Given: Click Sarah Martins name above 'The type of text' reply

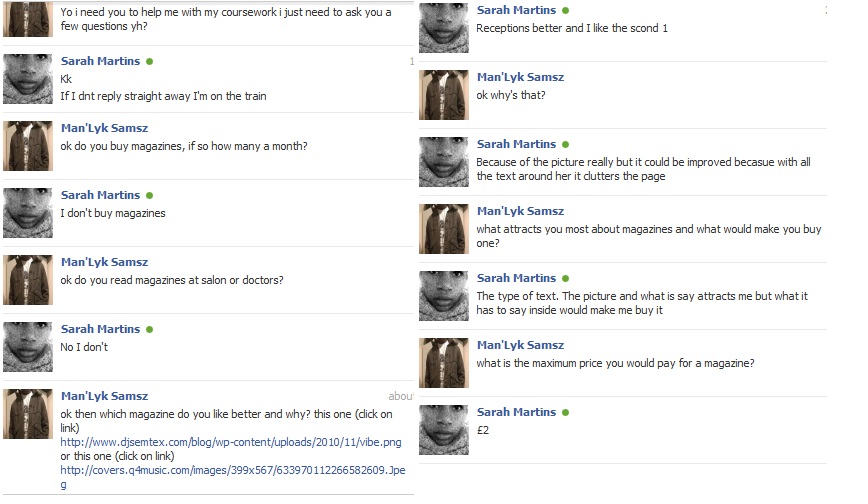Looking at the screenshot, I should [516, 278].
